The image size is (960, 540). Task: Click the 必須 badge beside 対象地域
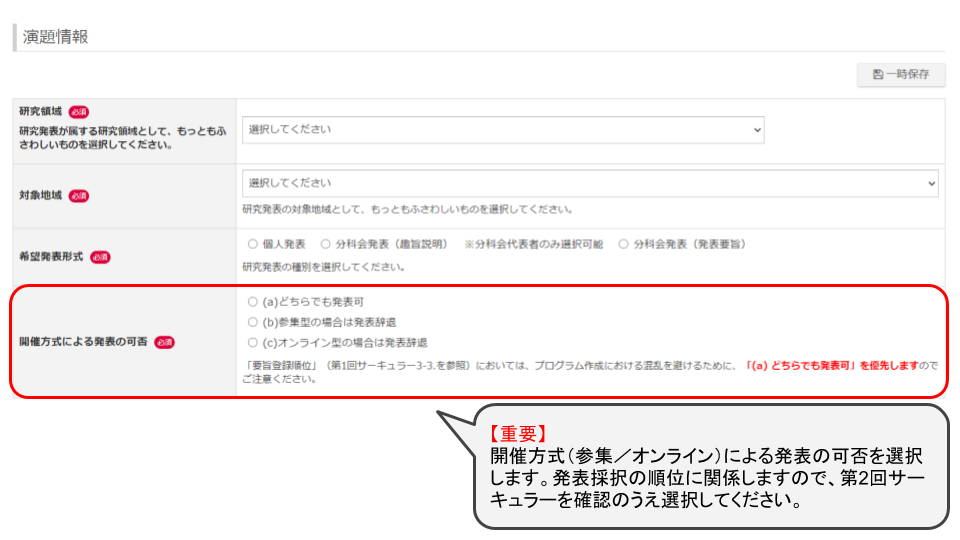79,196
